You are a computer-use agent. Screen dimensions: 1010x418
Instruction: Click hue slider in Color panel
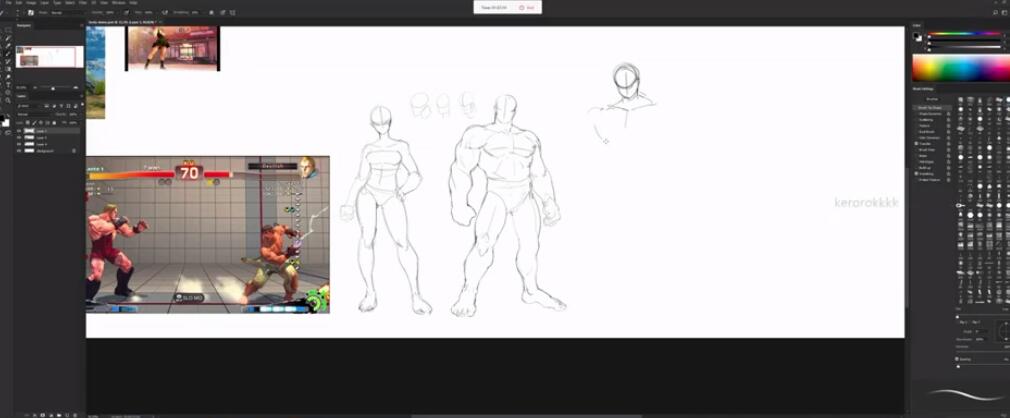(x=965, y=34)
